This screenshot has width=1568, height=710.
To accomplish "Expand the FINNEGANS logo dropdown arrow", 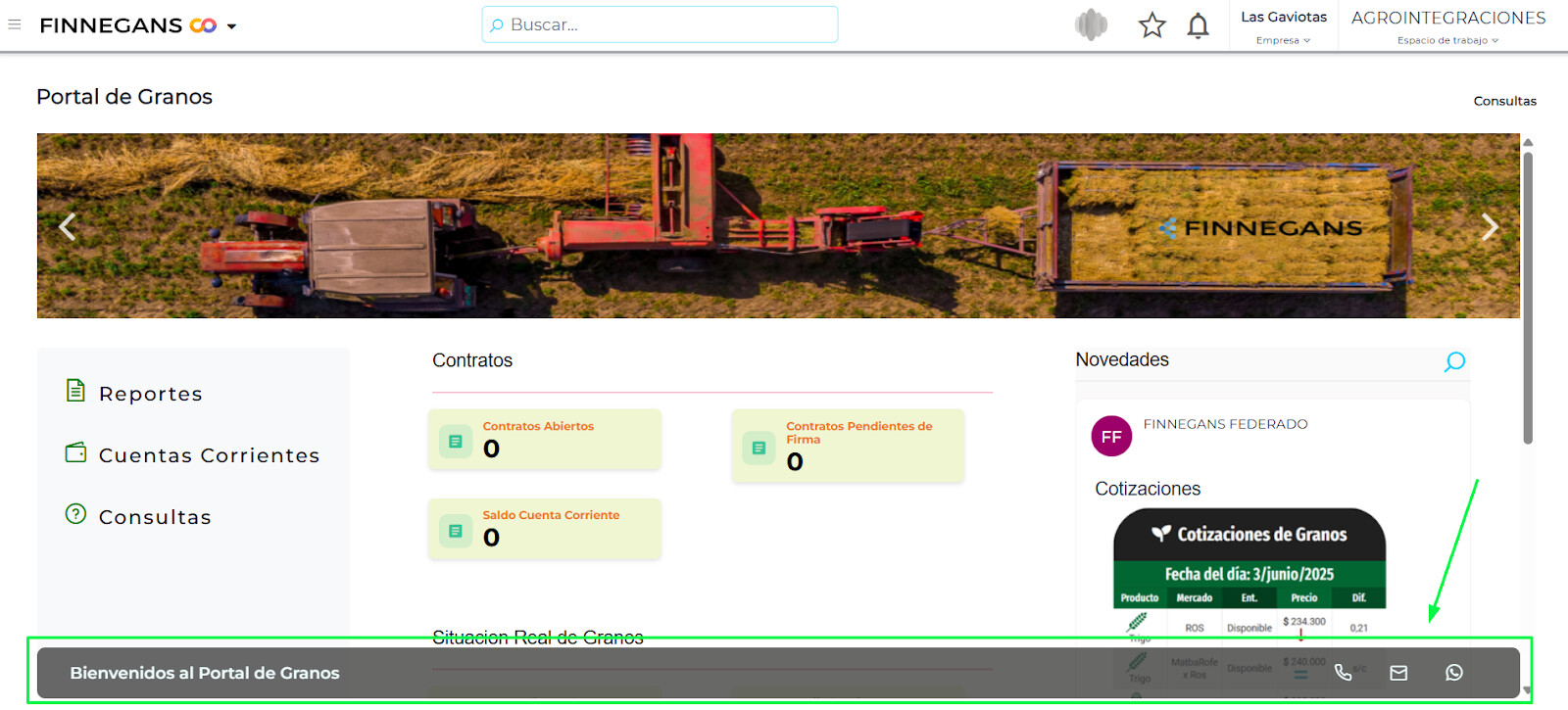I will coord(232,26).
